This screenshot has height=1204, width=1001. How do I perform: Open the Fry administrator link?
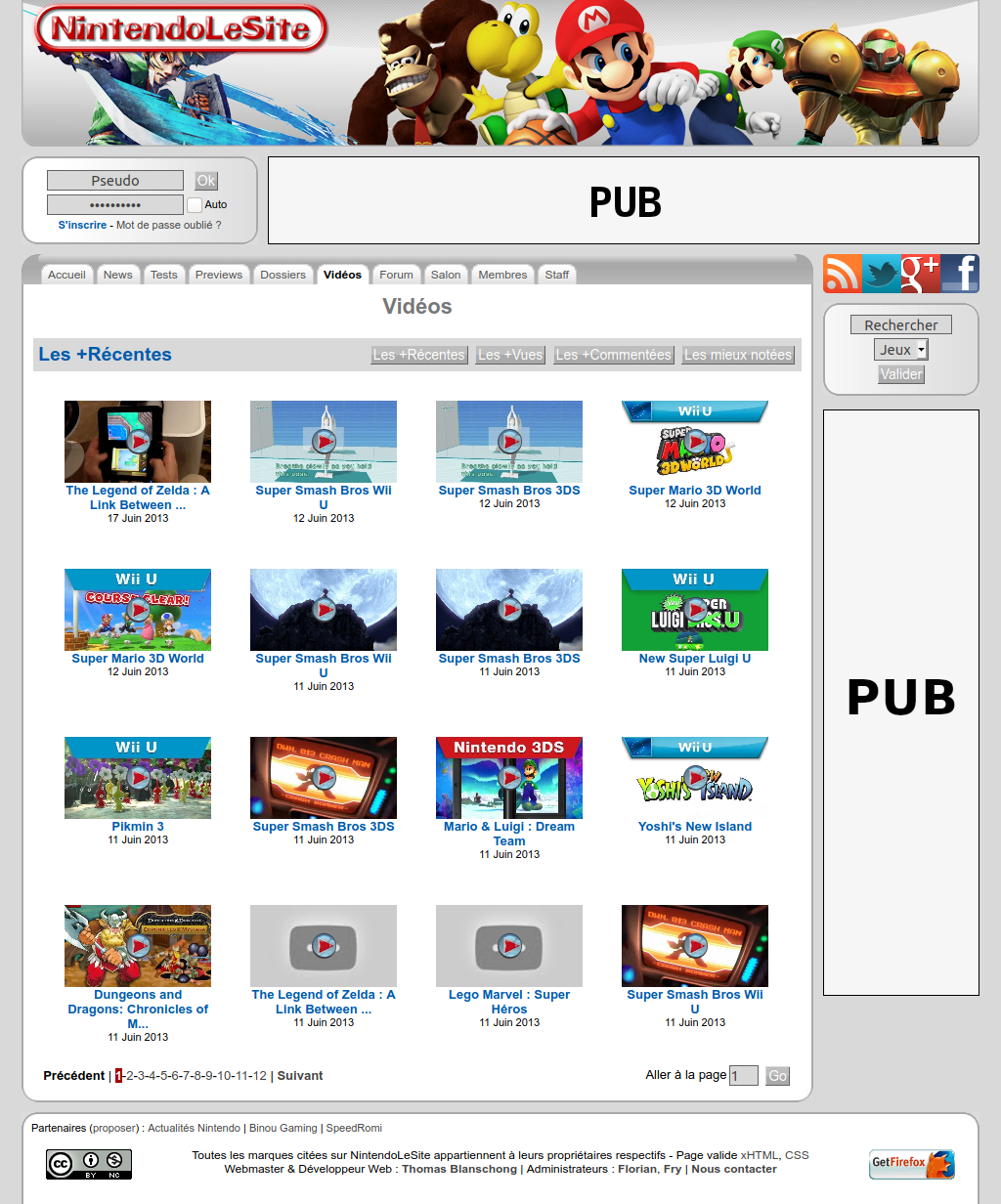pyautogui.click(x=673, y=1169)
